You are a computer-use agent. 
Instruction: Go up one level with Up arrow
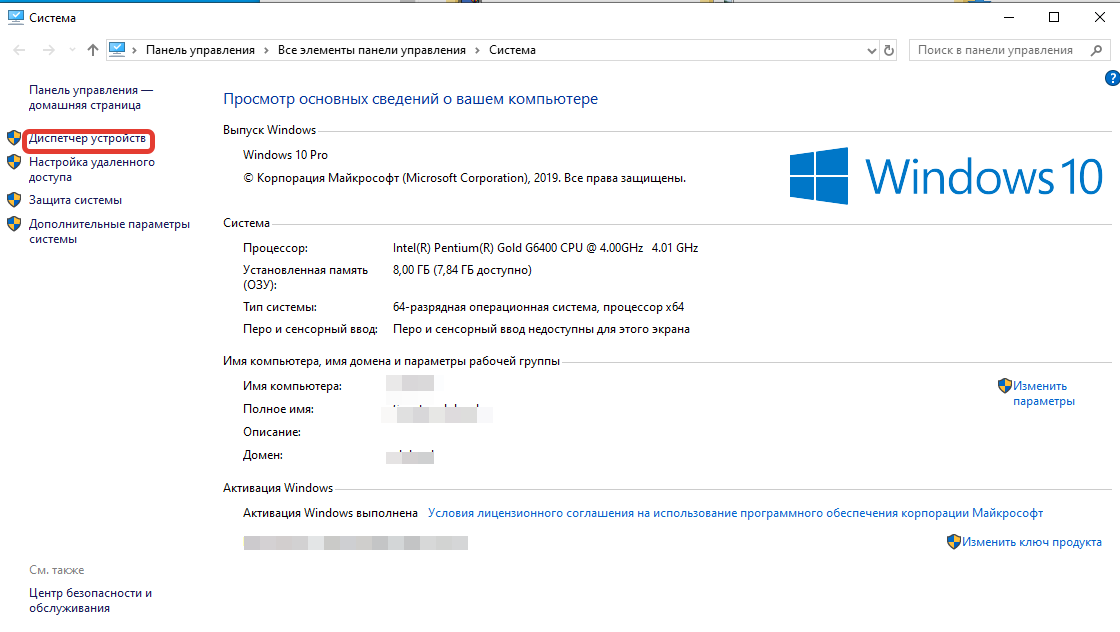coord(93,50)
